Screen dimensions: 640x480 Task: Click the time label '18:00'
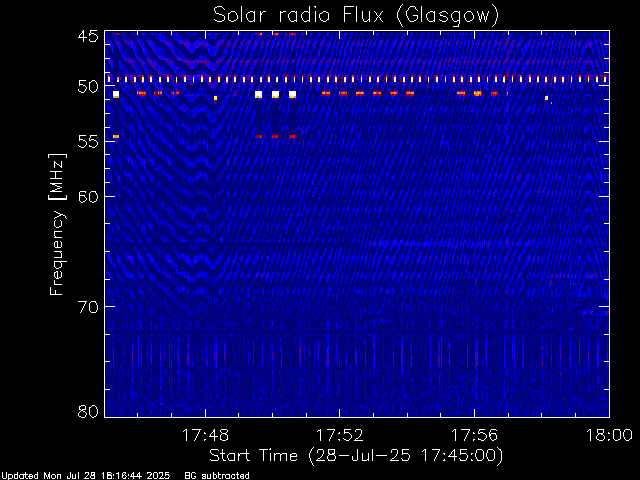[609, 436]
